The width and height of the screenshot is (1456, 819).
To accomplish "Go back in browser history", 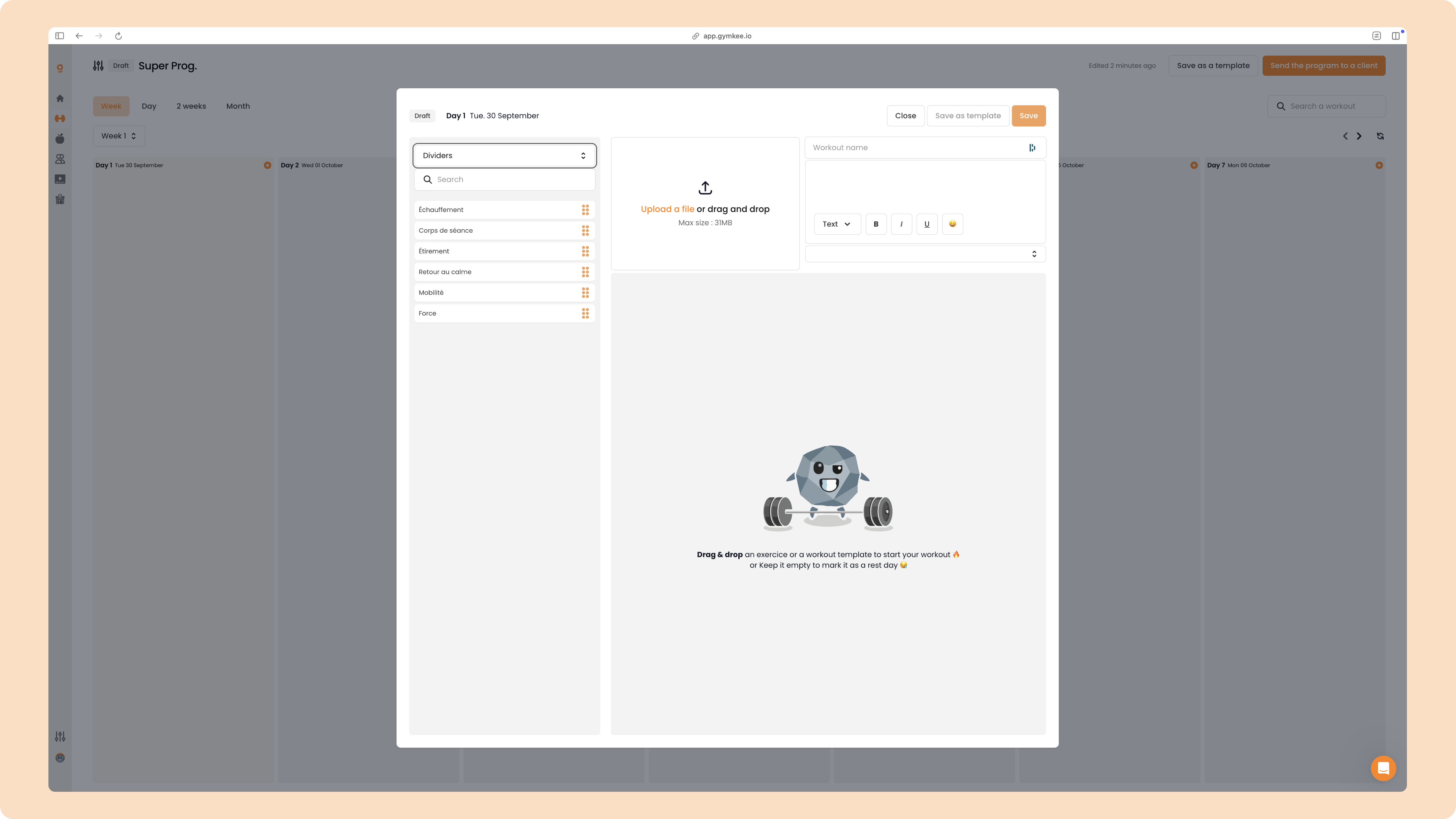I will click(79, 36).
